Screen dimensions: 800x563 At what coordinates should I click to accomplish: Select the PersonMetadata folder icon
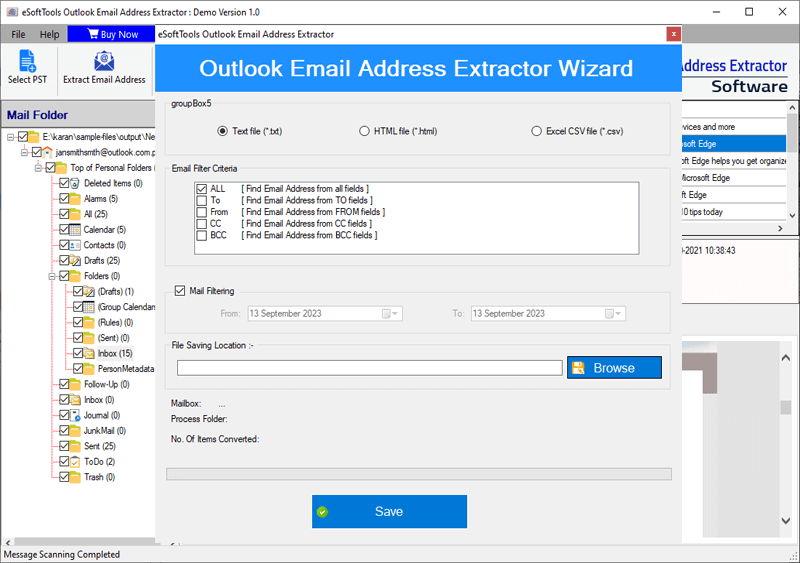pyautogui.click(x=89, y=369)
